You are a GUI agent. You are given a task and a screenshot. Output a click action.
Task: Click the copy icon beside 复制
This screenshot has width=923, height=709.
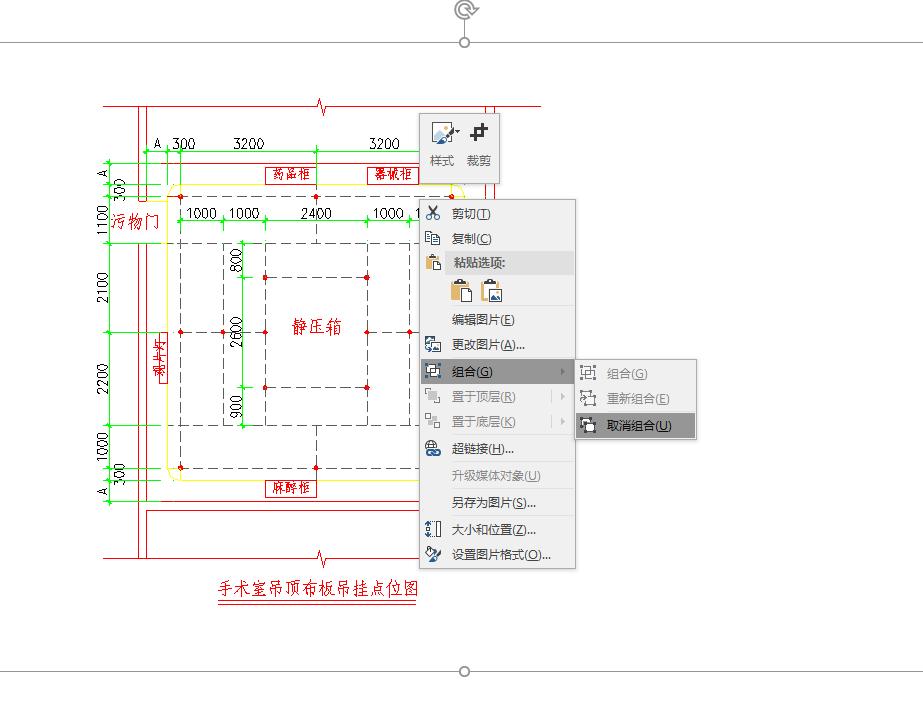click(433, 239)
